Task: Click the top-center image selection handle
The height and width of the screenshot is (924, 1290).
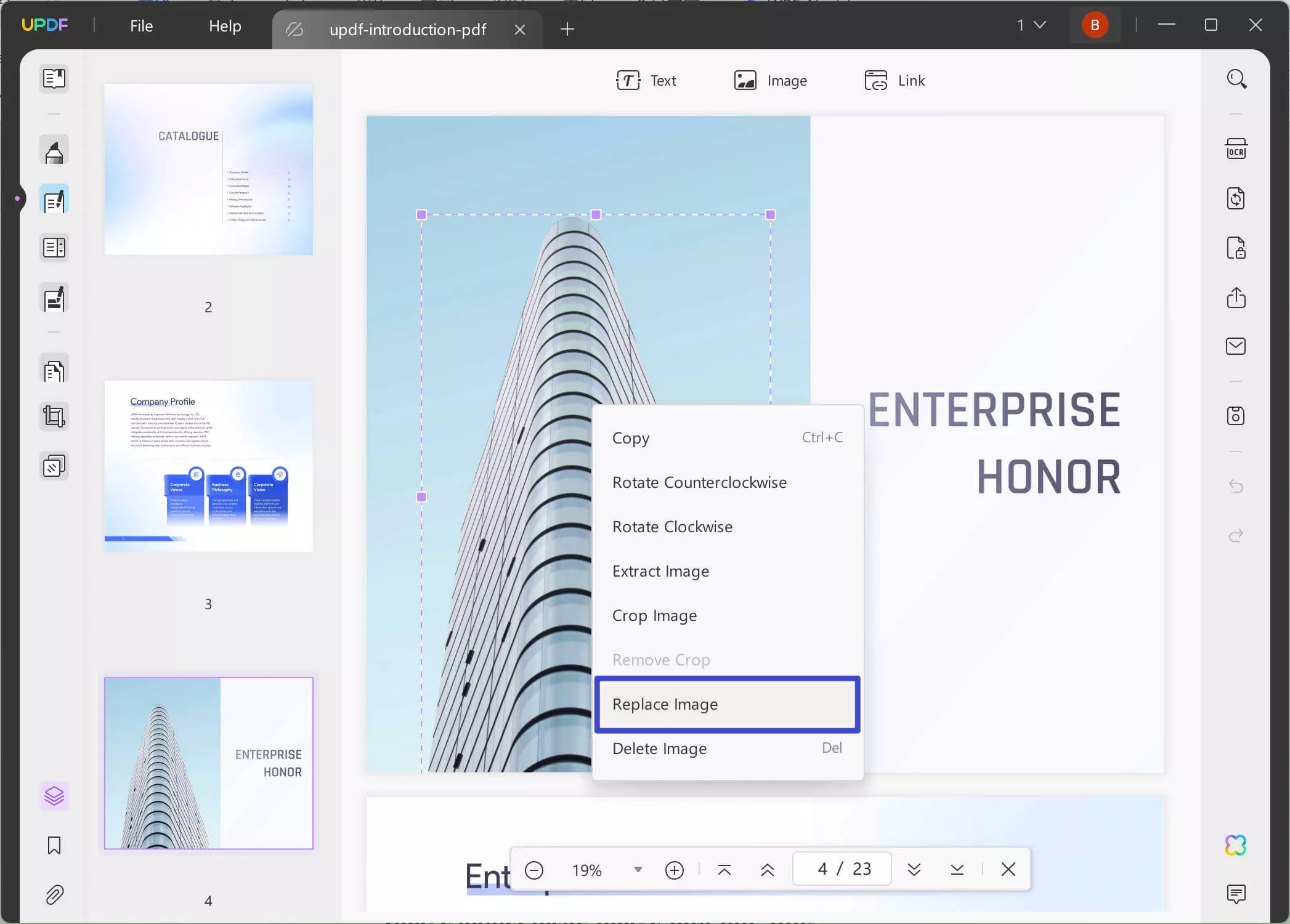Action: pos(596,214)
